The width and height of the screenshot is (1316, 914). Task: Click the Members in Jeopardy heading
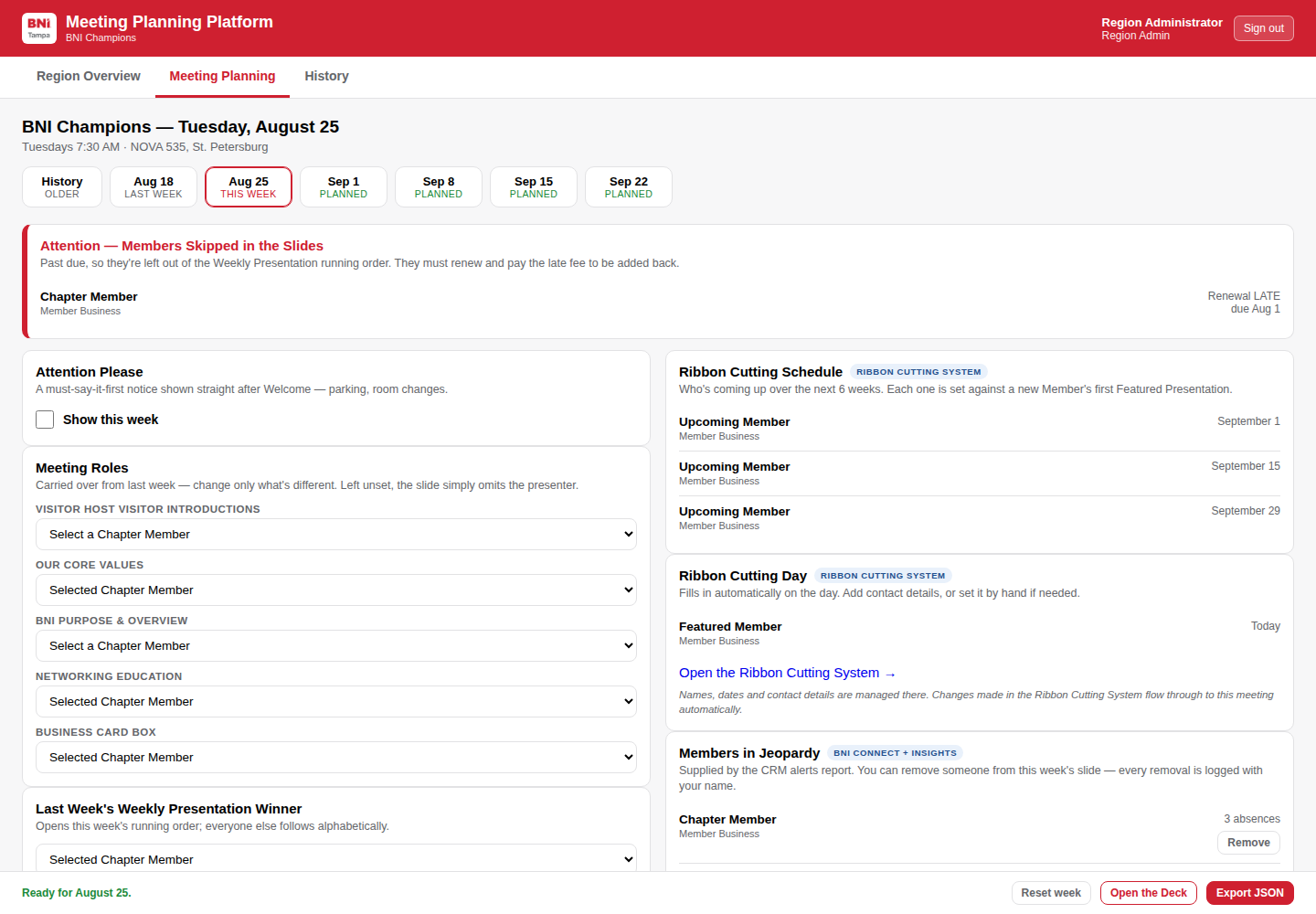[749, 753]
